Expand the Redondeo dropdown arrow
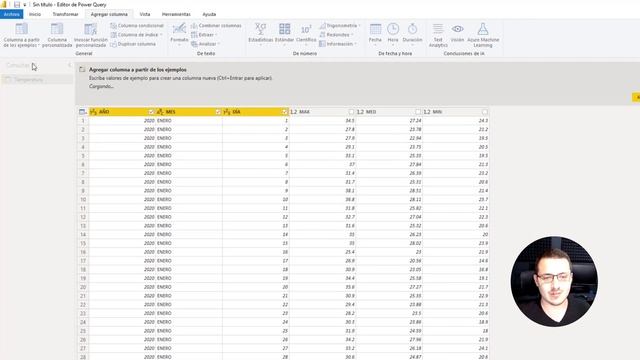 pyautogui.click(x=352, y=35)
